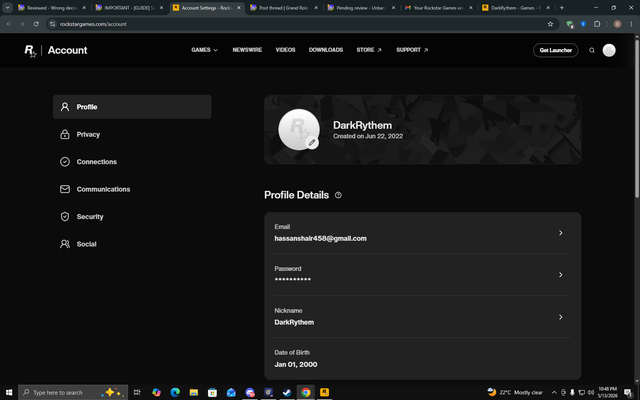The width and height of the screenshot is (640, 400).
Task: Go to NEWSWIRE in the header
Action: tap(247, 50)
